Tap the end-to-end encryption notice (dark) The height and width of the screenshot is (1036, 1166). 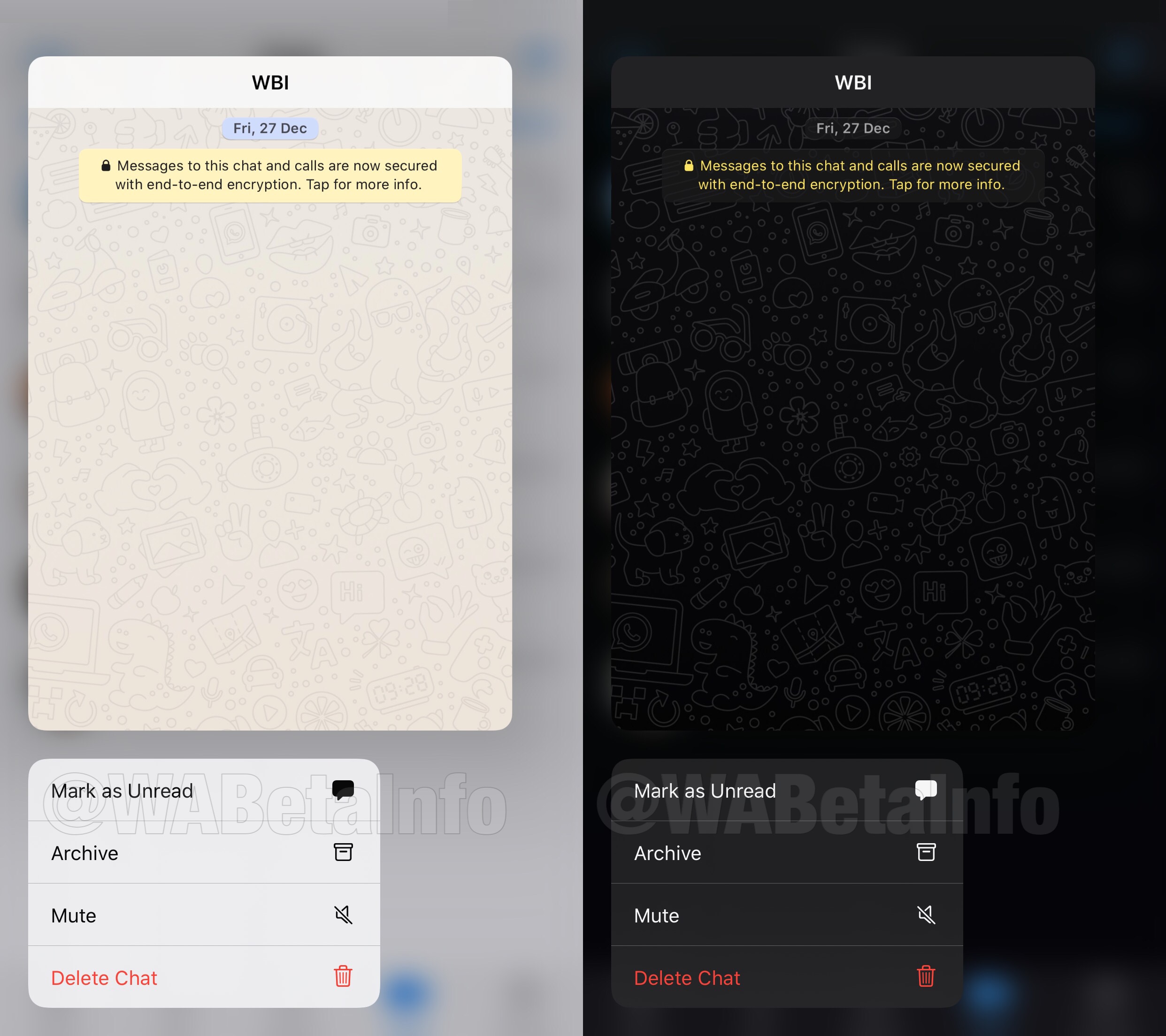tap(855, 175)
